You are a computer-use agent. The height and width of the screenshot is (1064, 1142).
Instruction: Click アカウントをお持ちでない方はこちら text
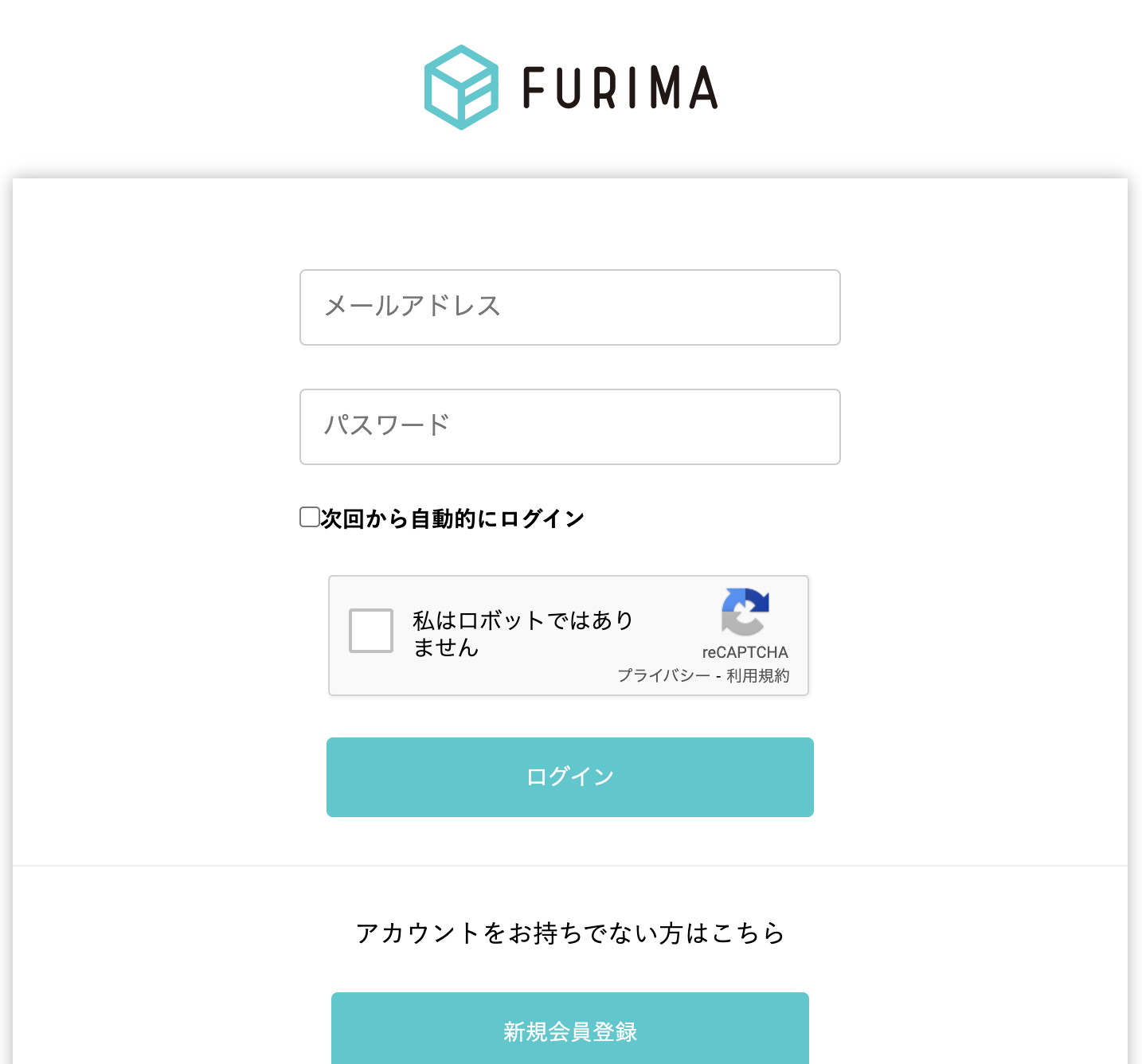[570, 933]
